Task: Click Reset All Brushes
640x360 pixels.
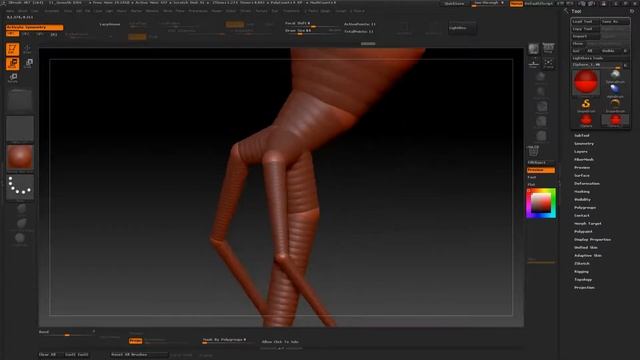Action: (139, 355)
